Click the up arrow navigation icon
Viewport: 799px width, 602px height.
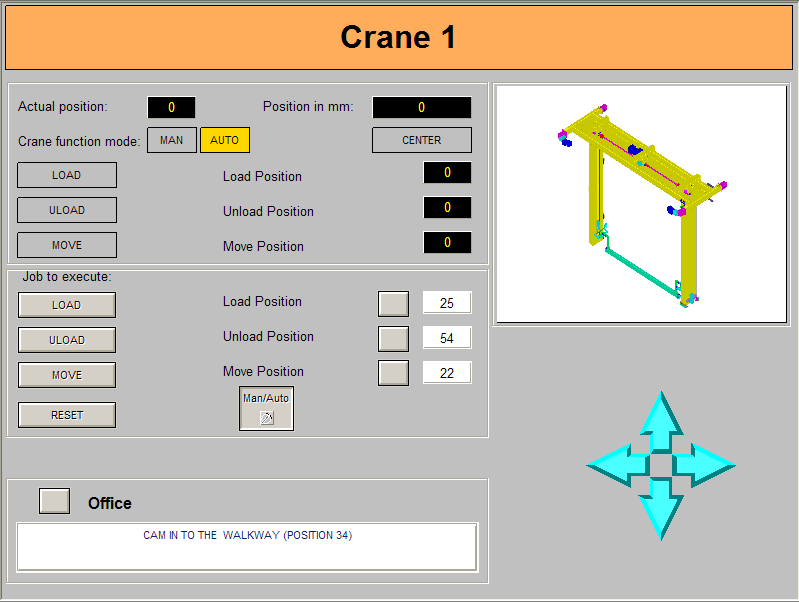pos(661,422)
